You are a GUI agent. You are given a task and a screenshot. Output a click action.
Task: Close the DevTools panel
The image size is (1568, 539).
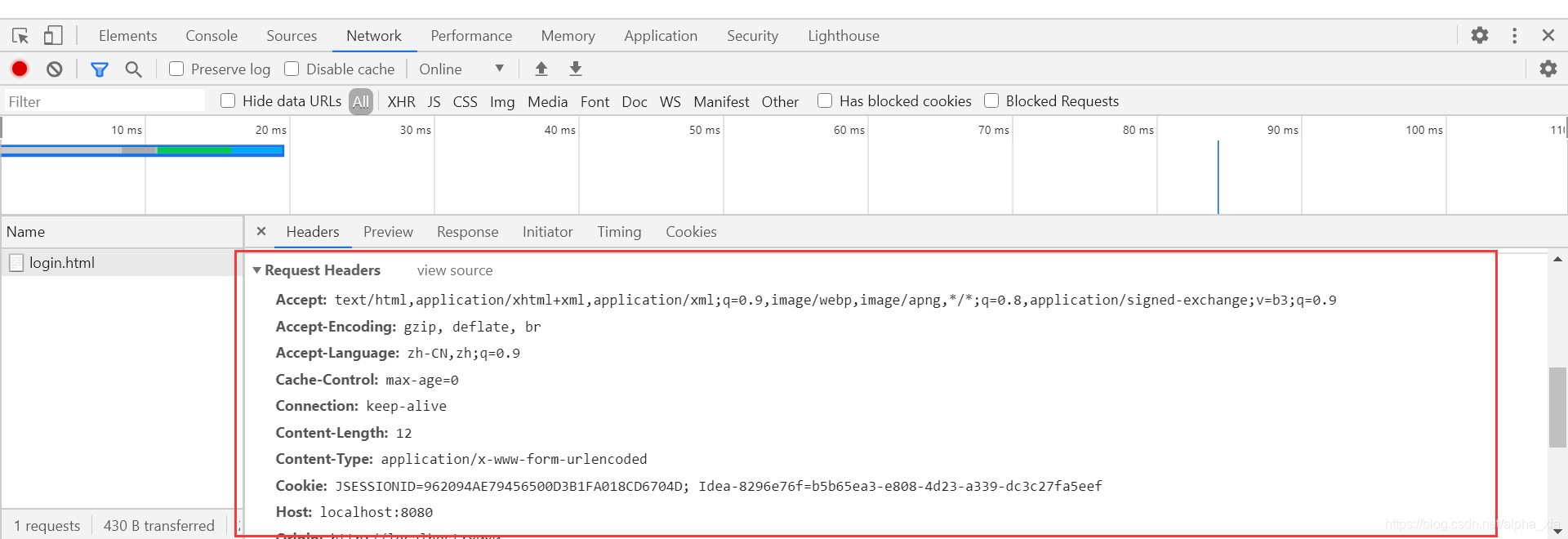(x=1548, y=35)
